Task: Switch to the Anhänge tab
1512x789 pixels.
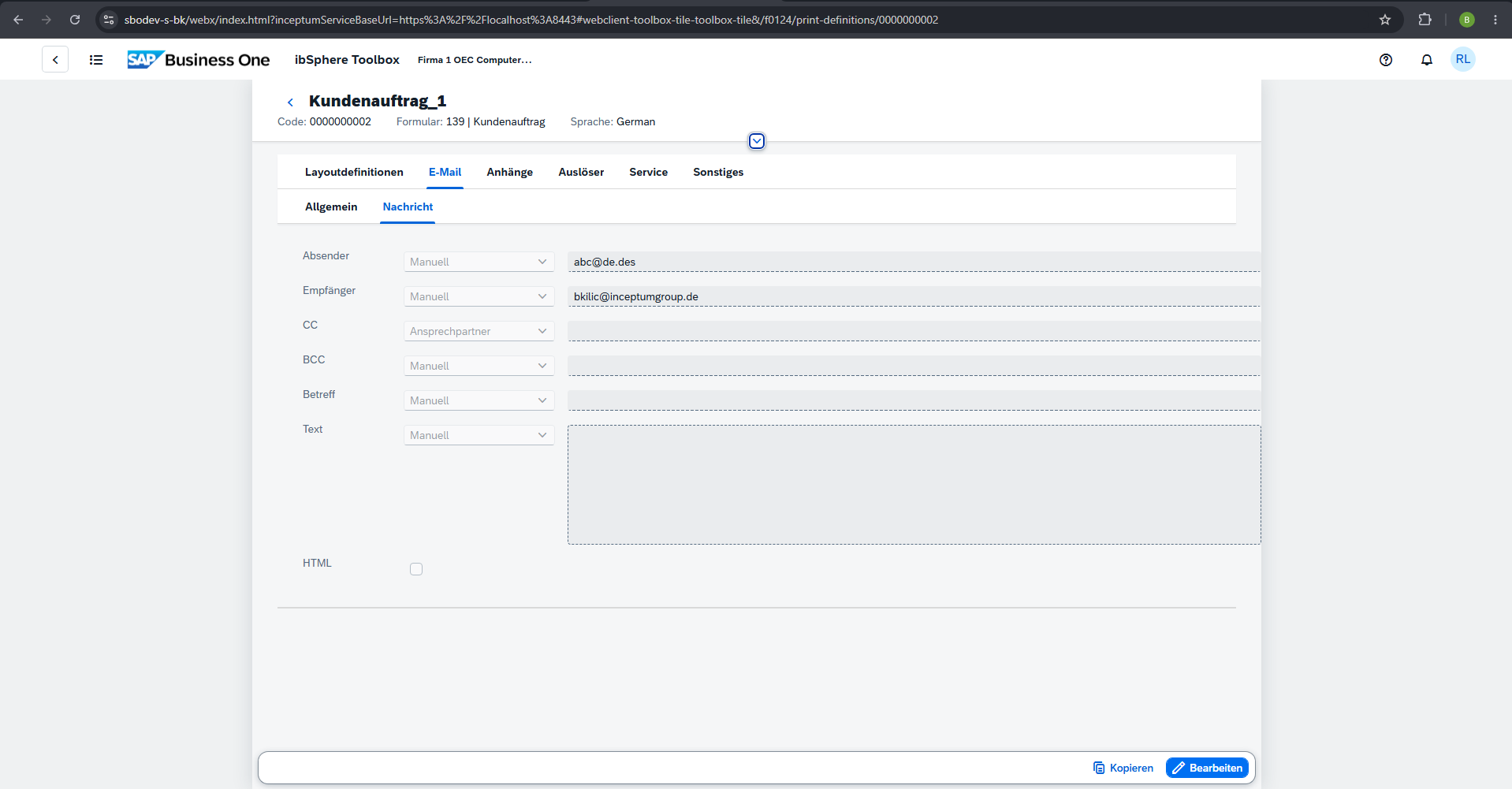Action: (x=509, y=172)
